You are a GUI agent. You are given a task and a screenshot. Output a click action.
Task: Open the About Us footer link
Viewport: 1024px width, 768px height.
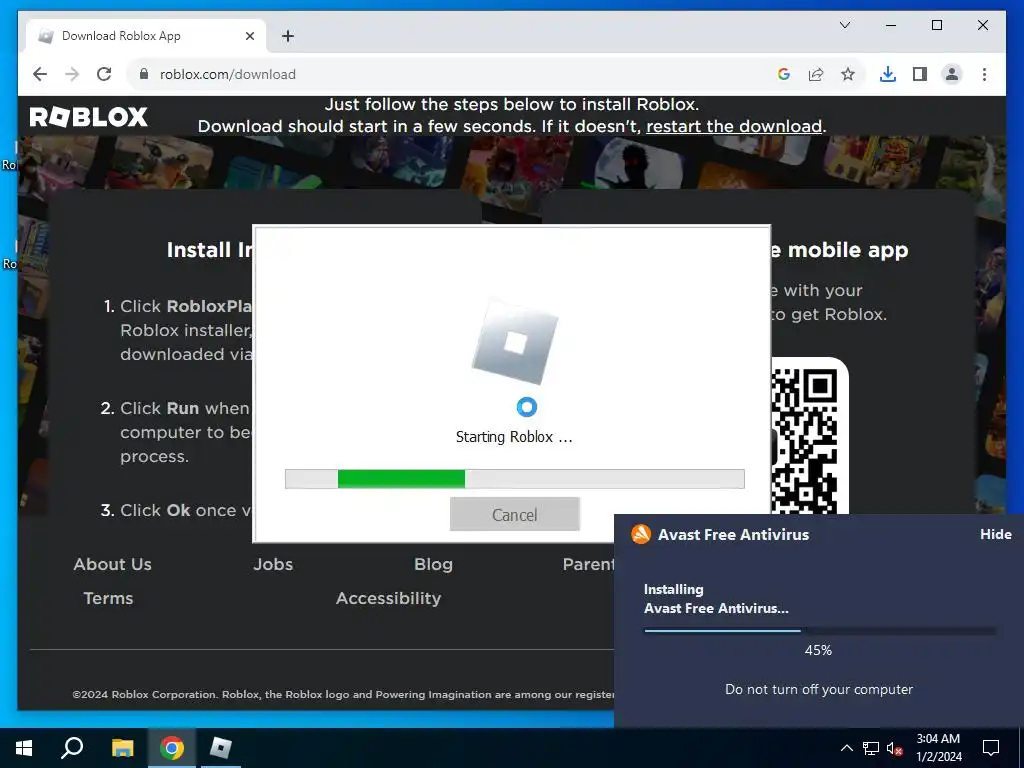(112, 564)
